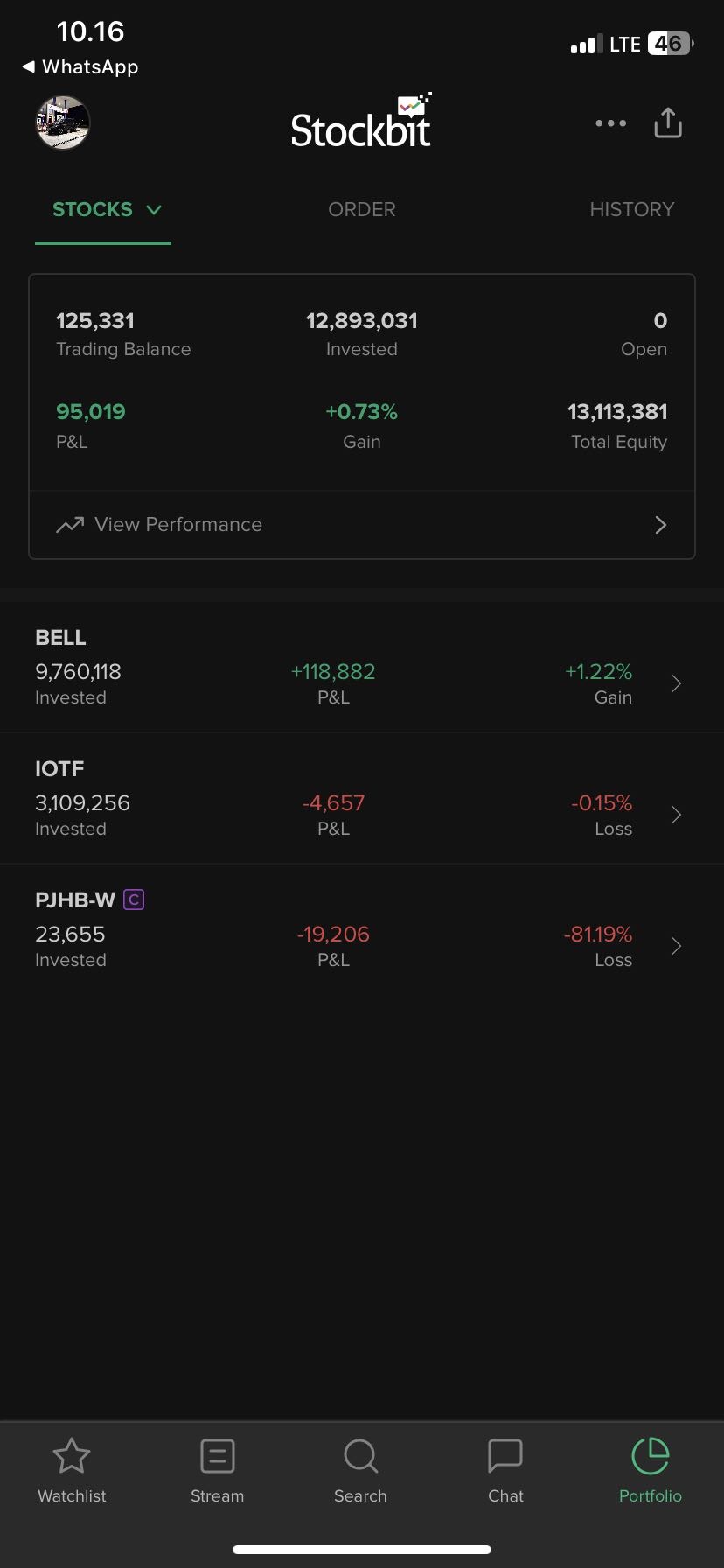Tap the Stockbit logo

pos(361,124)
